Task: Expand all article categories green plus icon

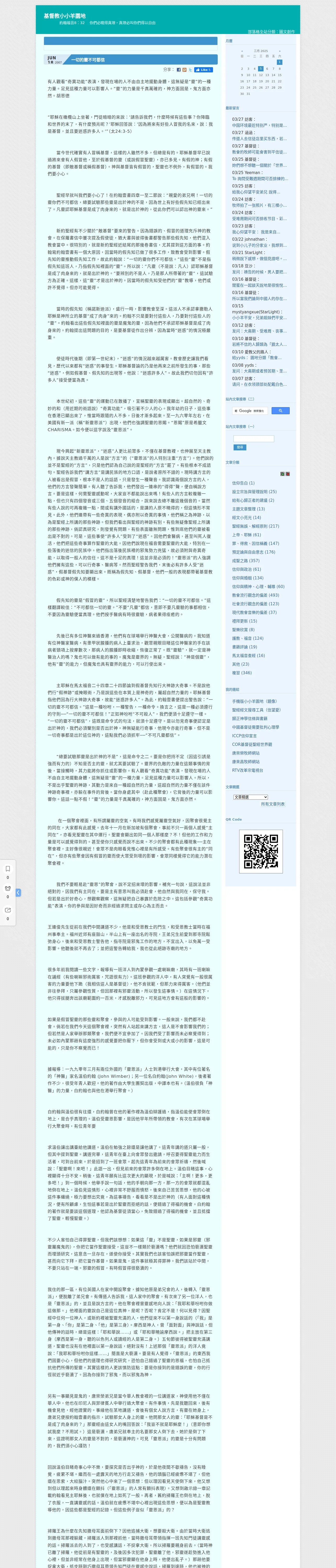Action: pyautogui.click(x=282, y=474)
